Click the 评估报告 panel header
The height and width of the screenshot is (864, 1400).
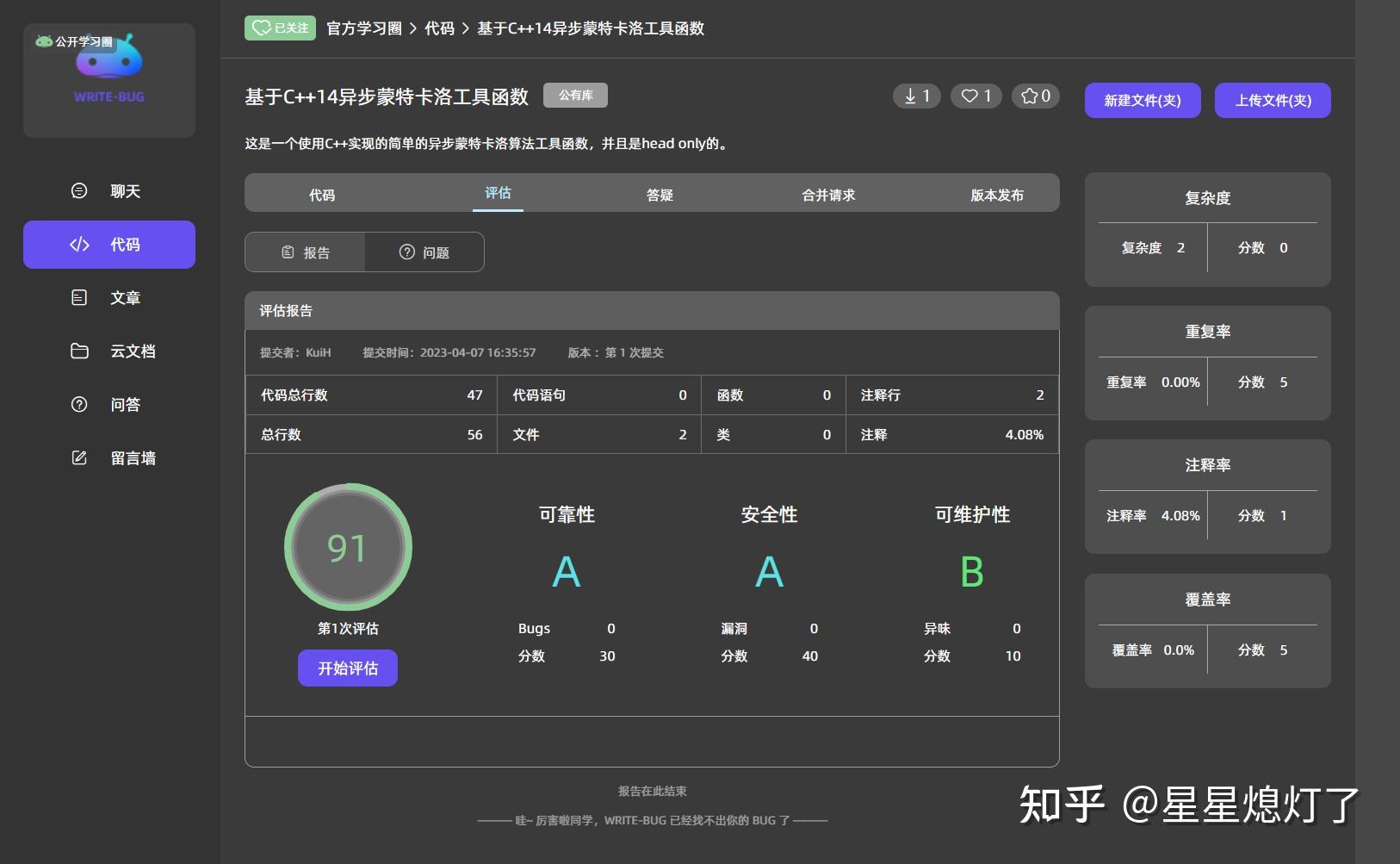pyautogui.click(x=652, y=311)
